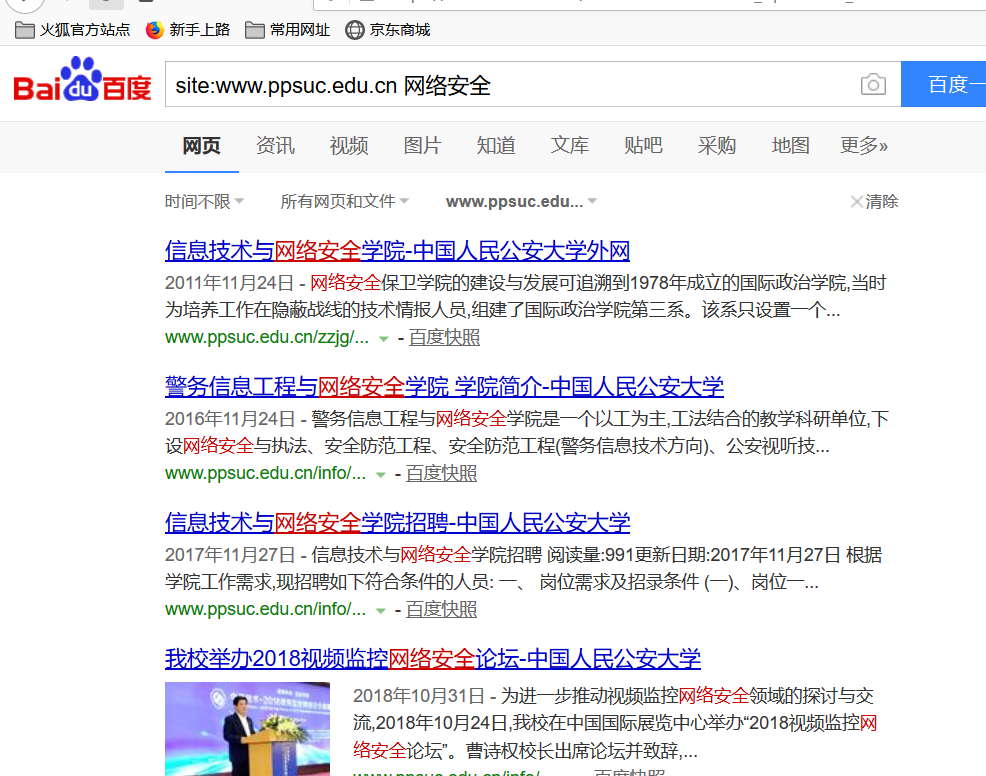
Task: Switch to the 文库 tab
Action: point(570,146)
